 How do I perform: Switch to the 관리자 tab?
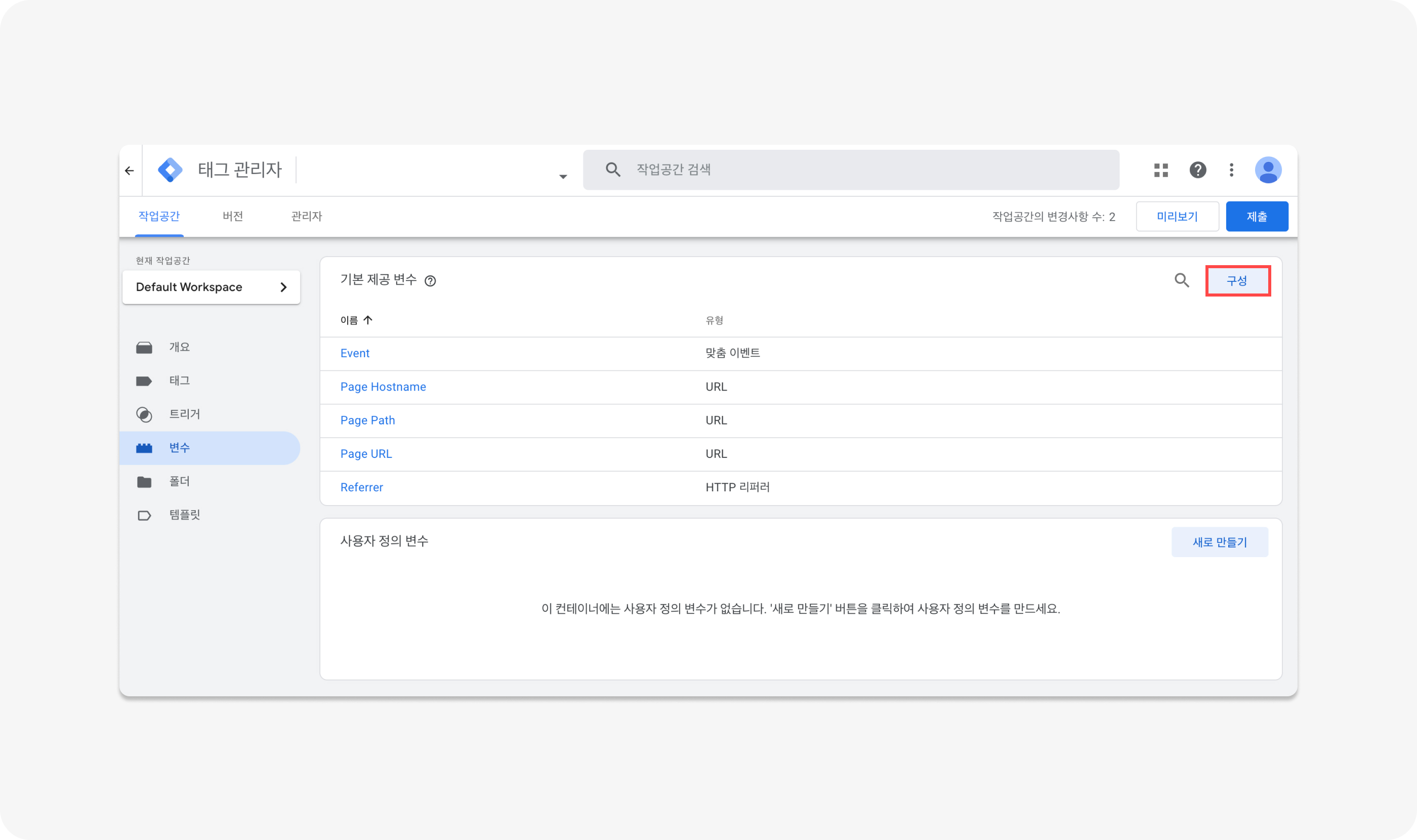[306, 216]
